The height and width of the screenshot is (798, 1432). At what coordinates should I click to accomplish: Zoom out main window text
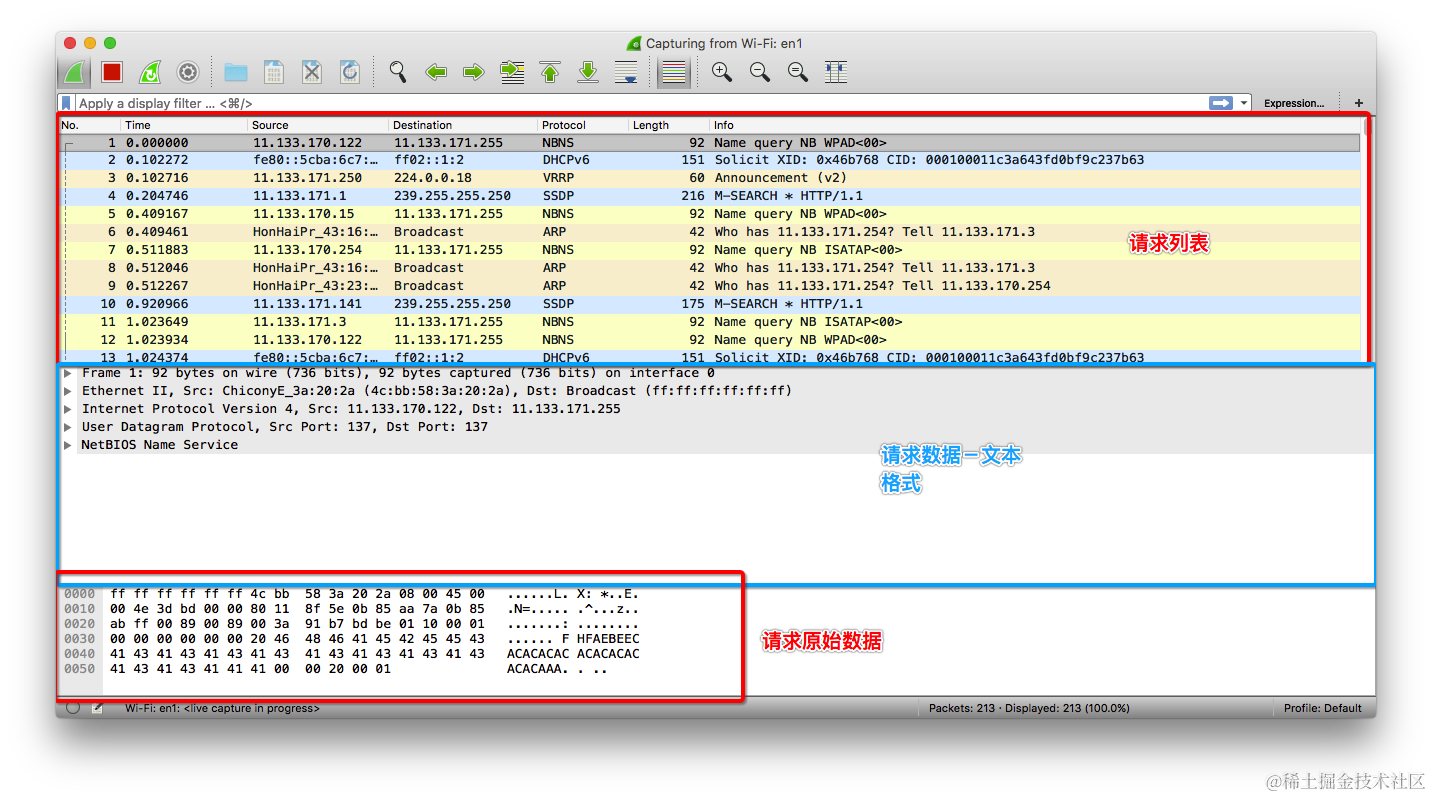coord(760,72)
